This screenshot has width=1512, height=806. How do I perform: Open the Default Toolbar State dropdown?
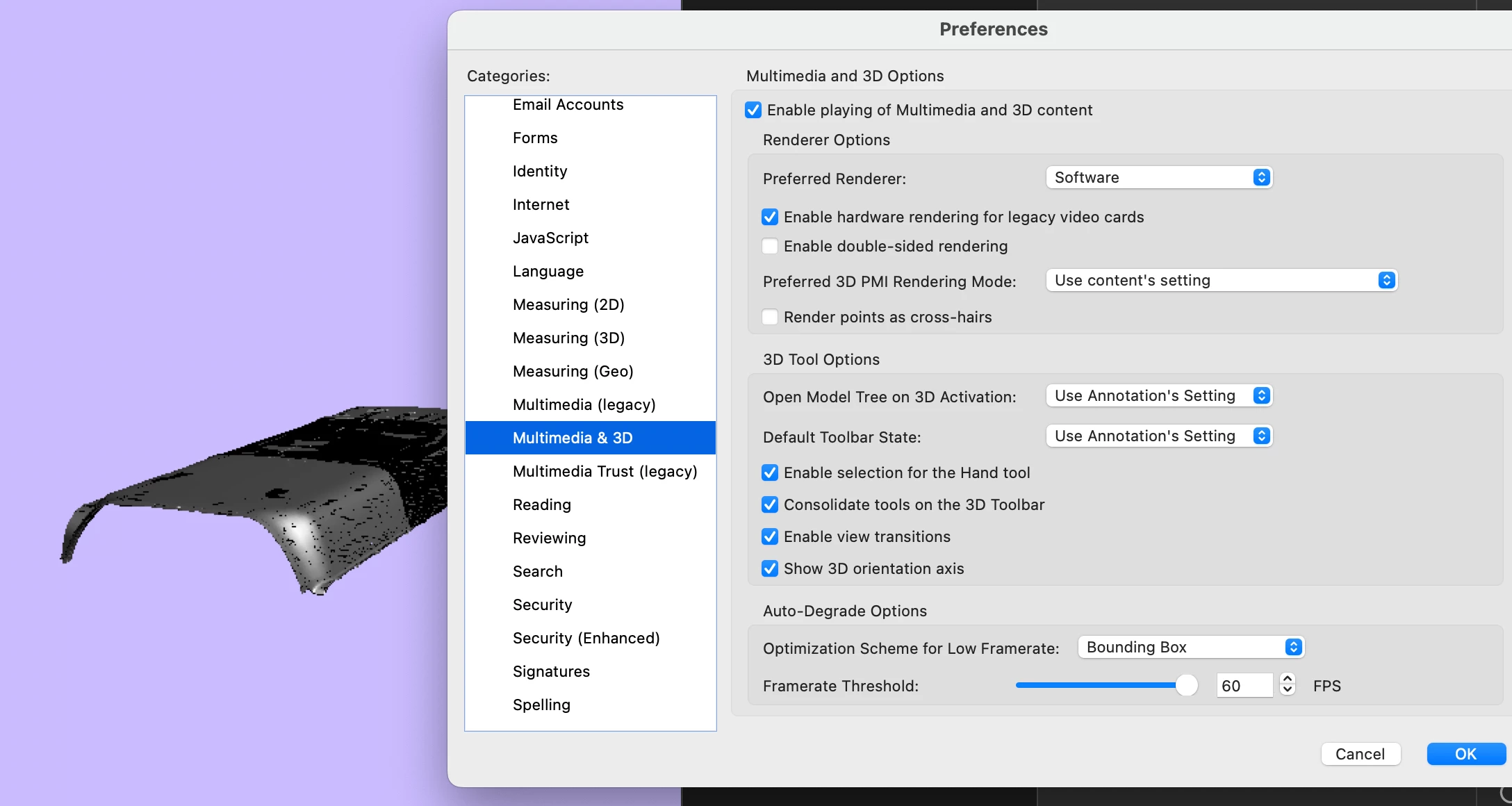1158,436
